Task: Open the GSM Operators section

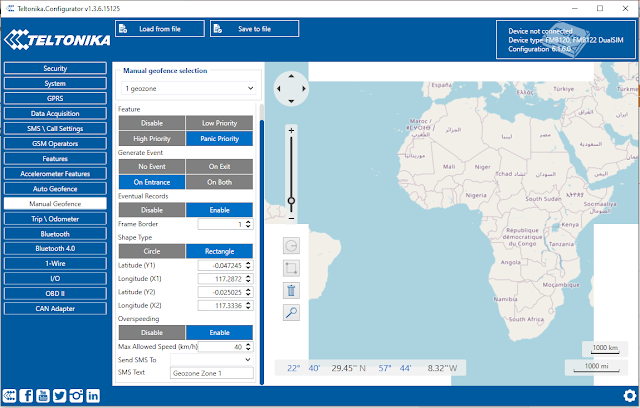Action: 55,144
